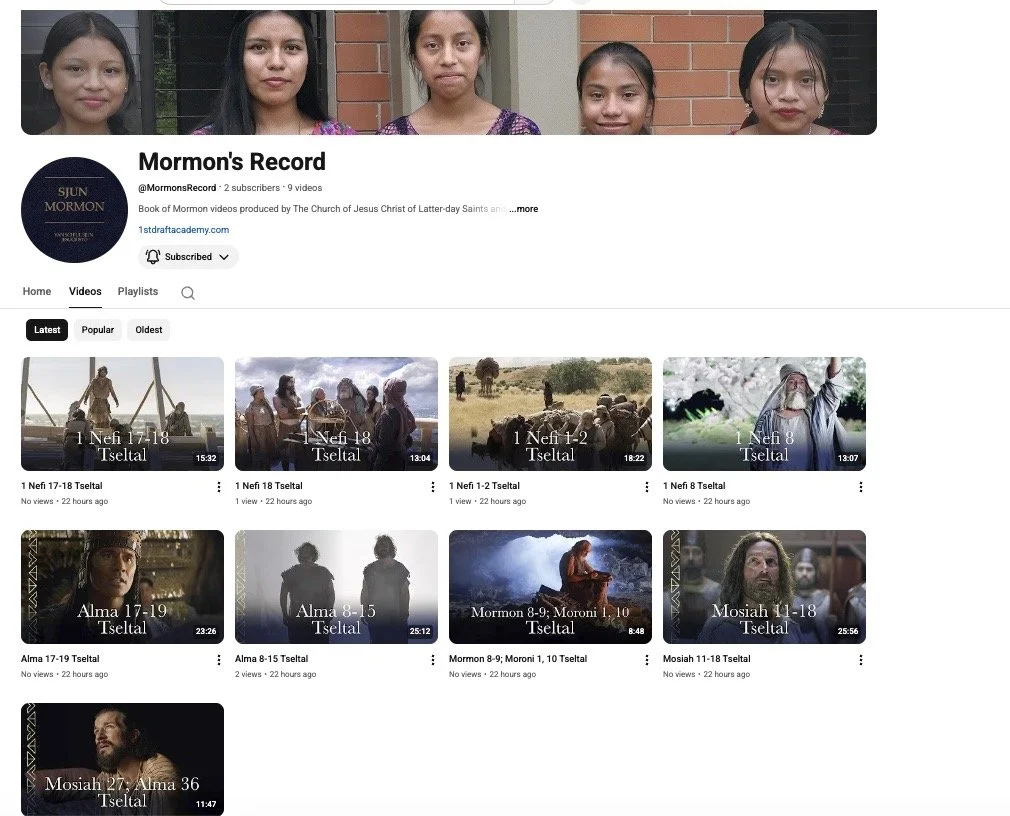Play the 1 Nefi 1-2 Tseltal thumbnail
The width and height of the screenshot is (1010, 816).
click(550, 413)
